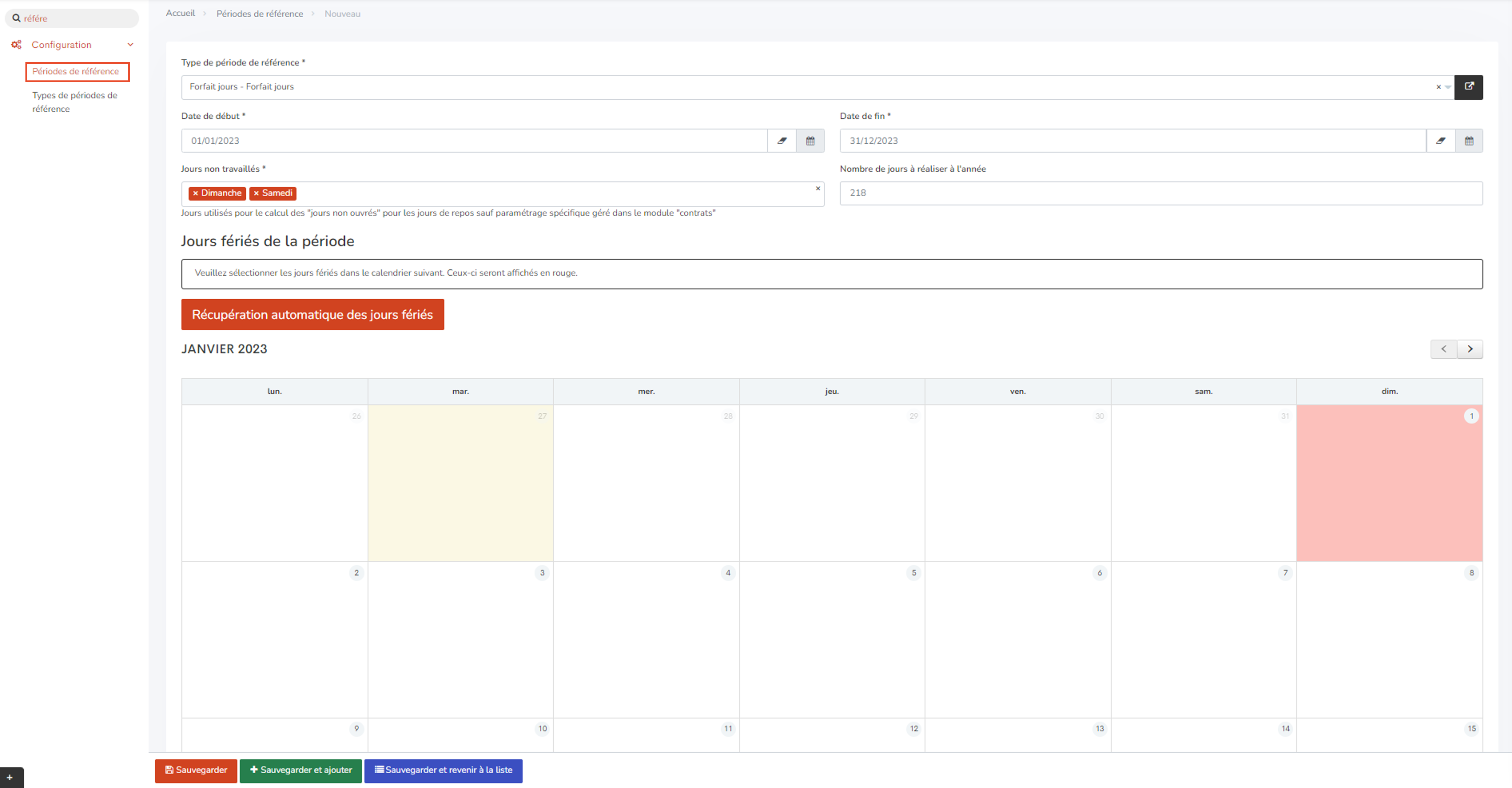Select calendar day 7
The width and height of the screenshot is (1512, 788).
[x=1204, y=640]
